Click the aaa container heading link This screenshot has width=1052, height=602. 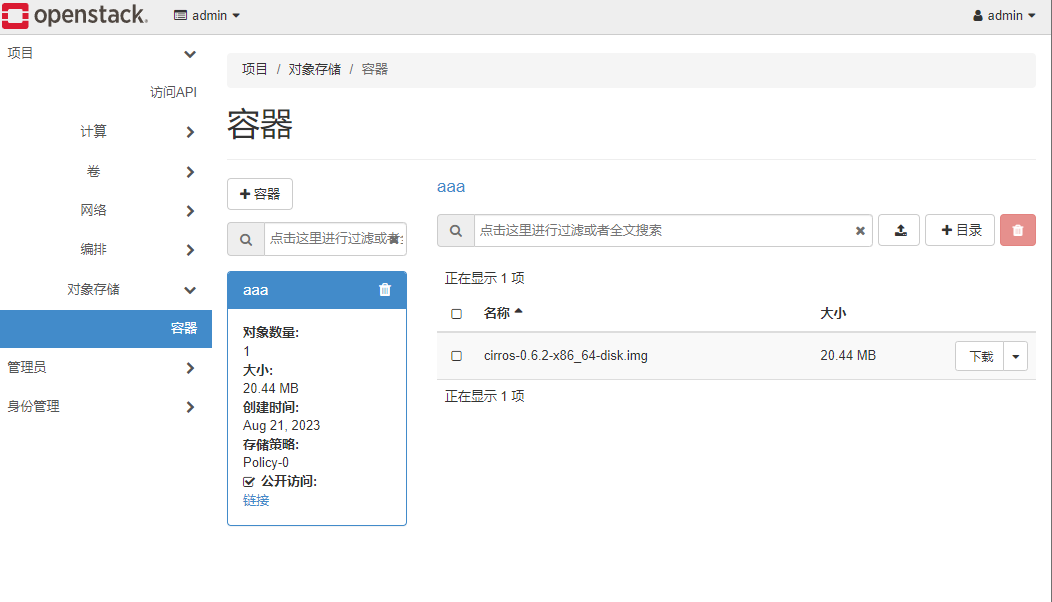(451, 187)
